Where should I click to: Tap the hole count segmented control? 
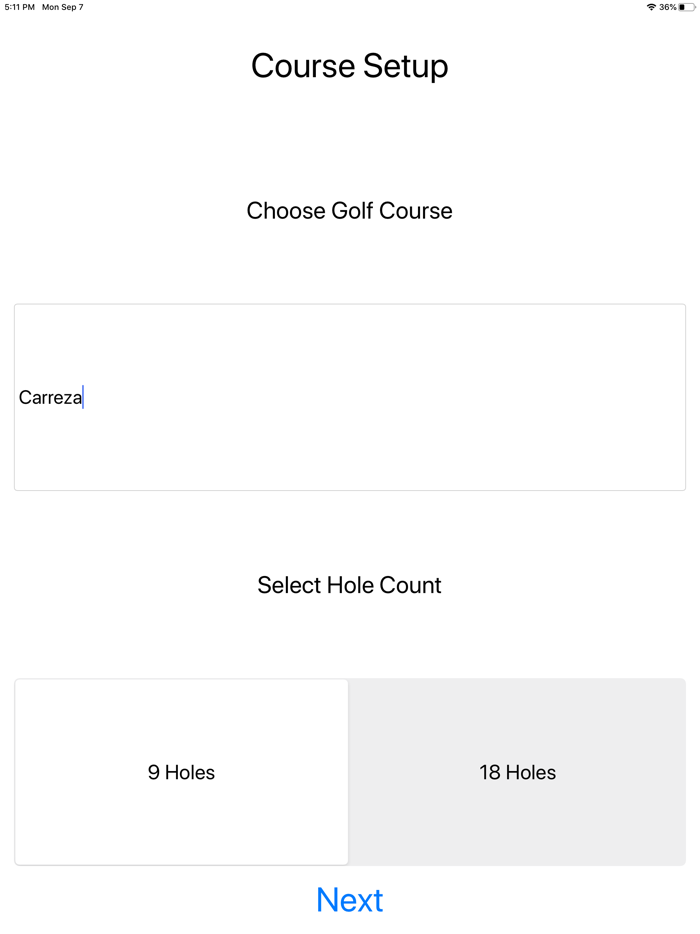click(x=349, y=772)
